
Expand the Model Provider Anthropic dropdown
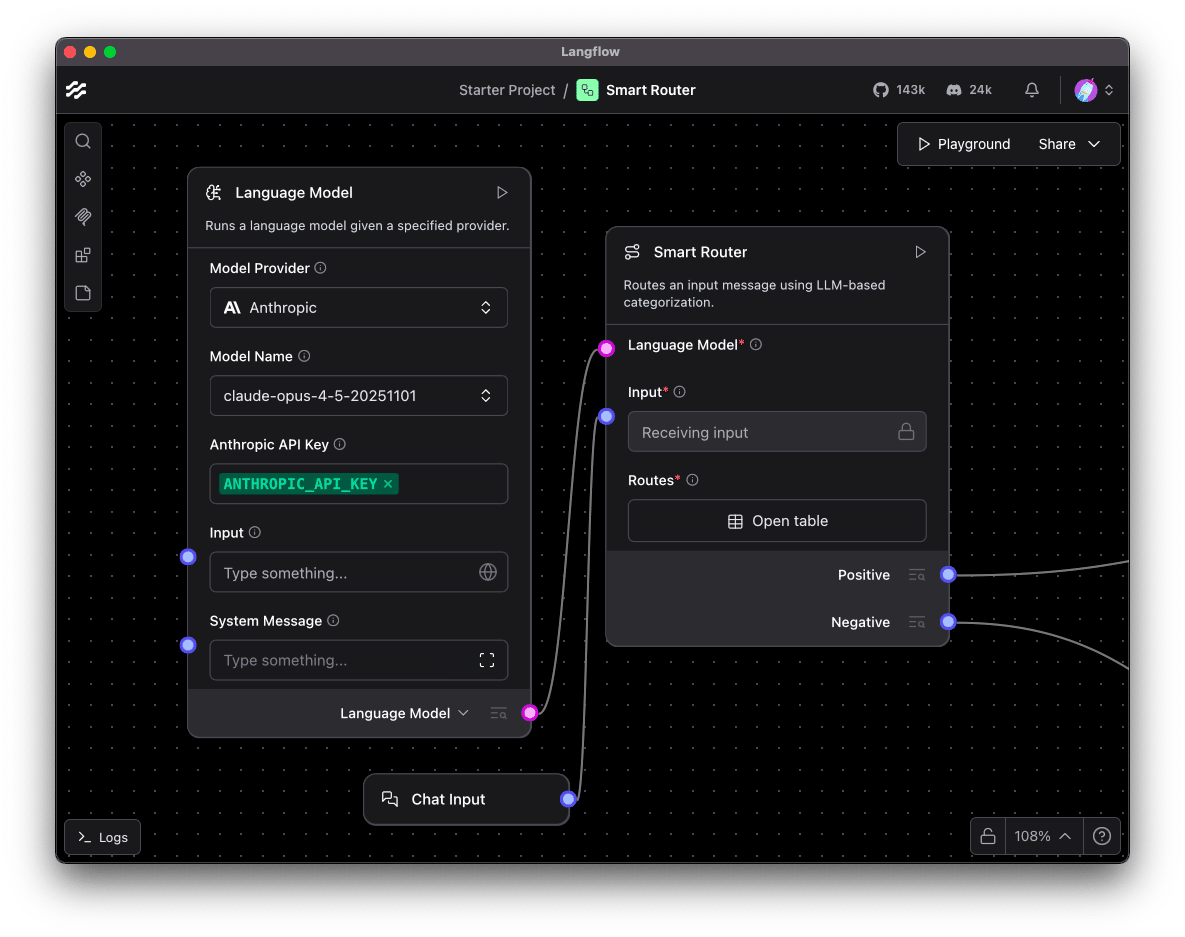point(358,308)
